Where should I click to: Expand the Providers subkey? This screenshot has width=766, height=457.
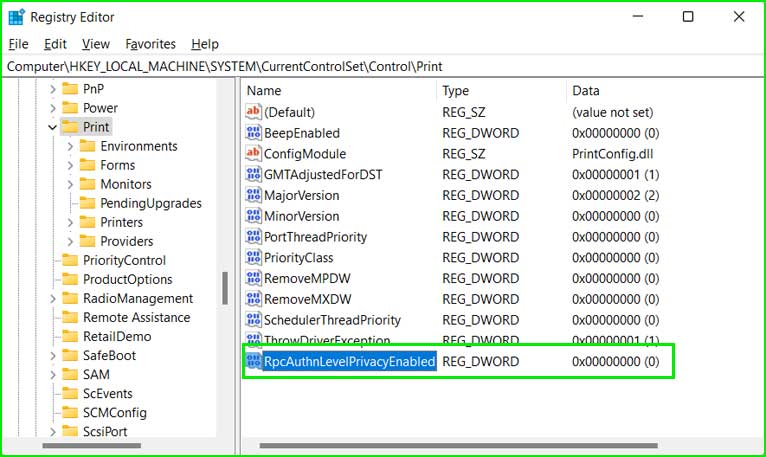point(70,241)
